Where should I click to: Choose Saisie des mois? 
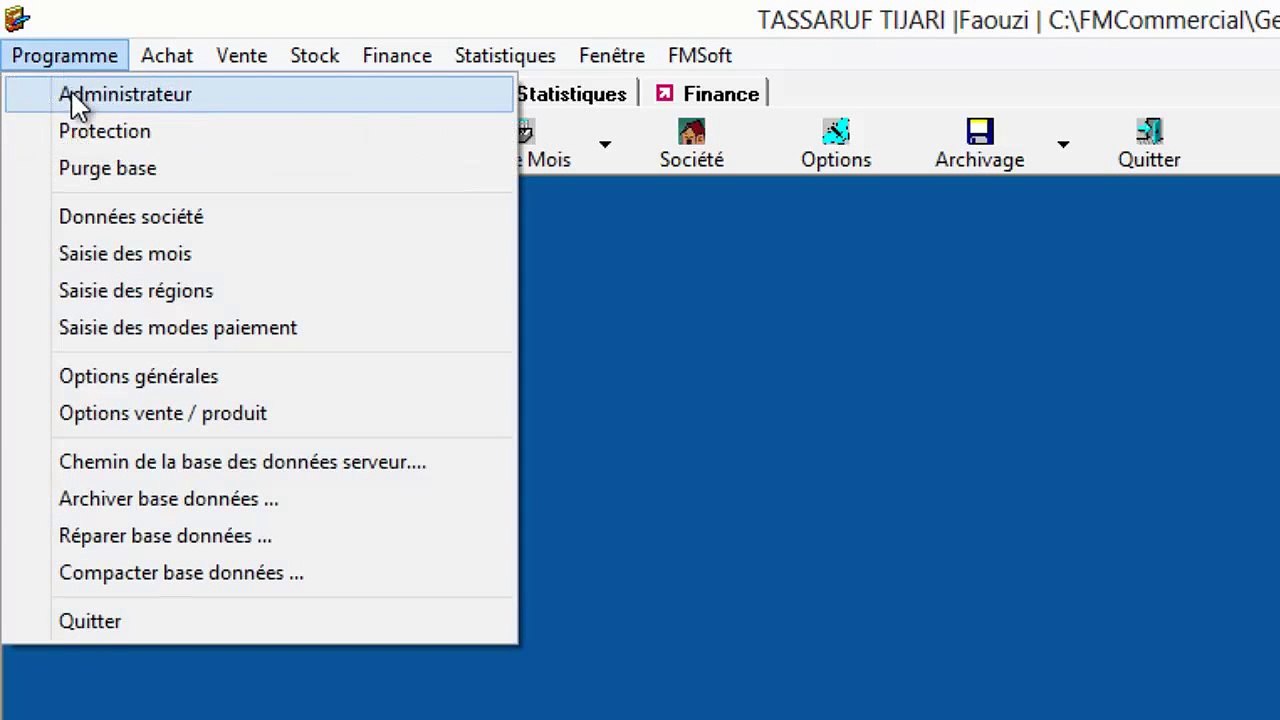(x=259, y=254)
